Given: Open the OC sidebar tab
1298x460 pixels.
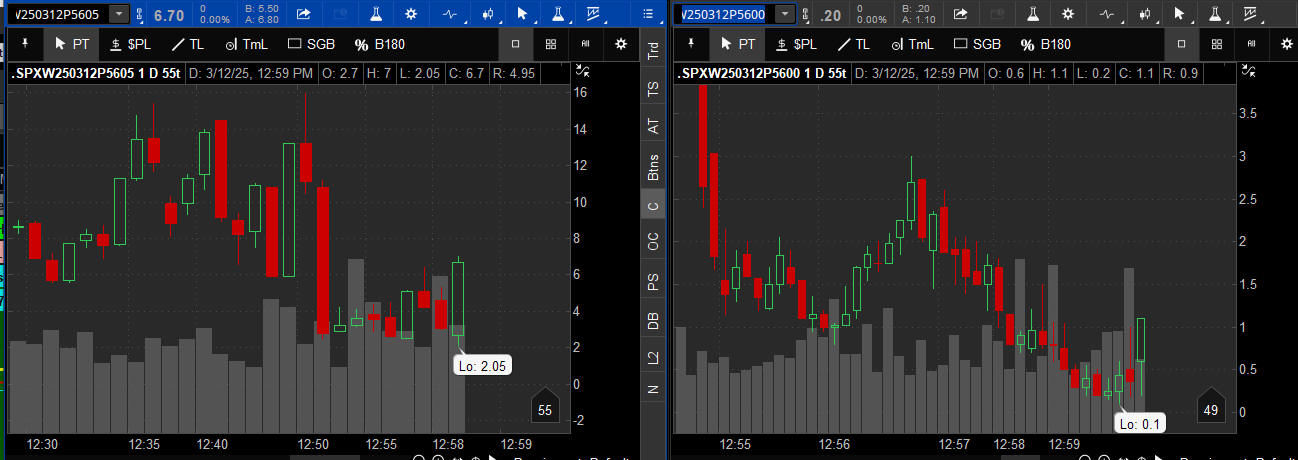Looking at the screenshot, I should tap(653, 242).
